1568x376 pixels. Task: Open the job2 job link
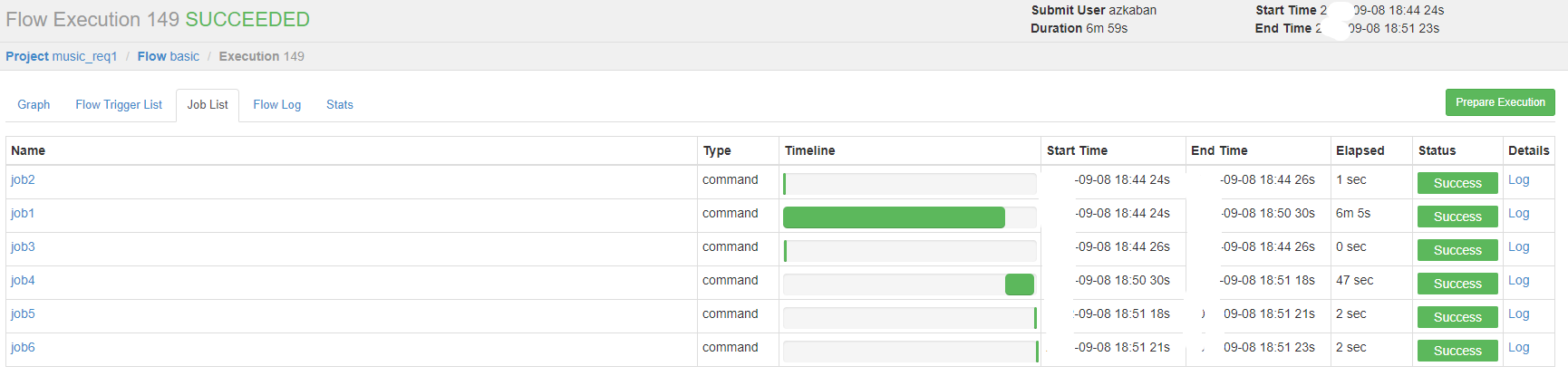[23, 179]
